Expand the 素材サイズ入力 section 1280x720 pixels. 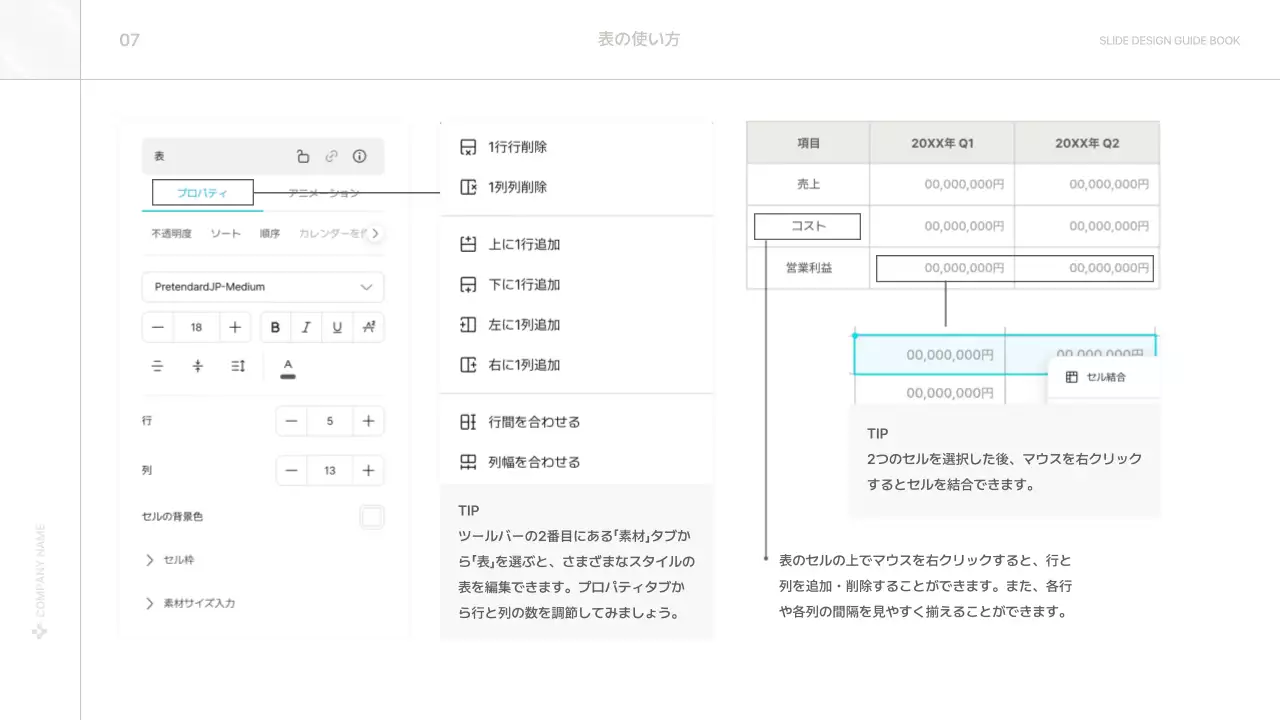[150, 603]
